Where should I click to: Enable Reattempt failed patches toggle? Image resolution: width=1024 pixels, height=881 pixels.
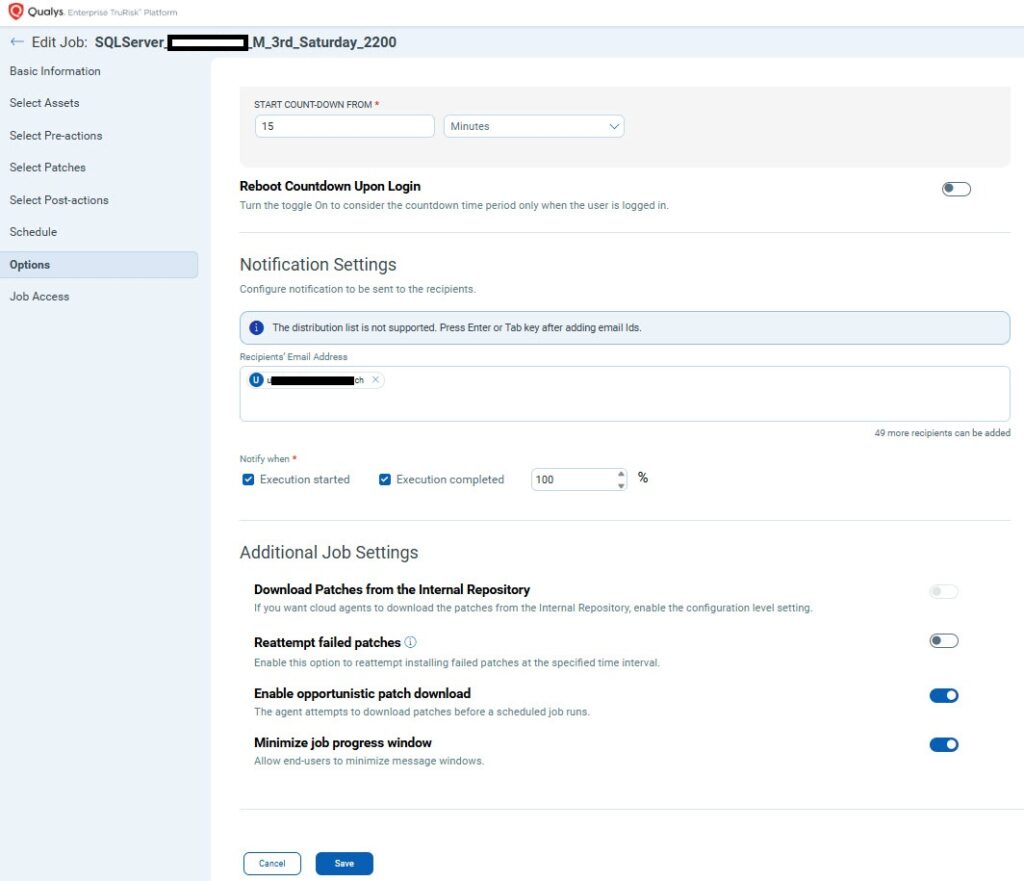point(943,641)
